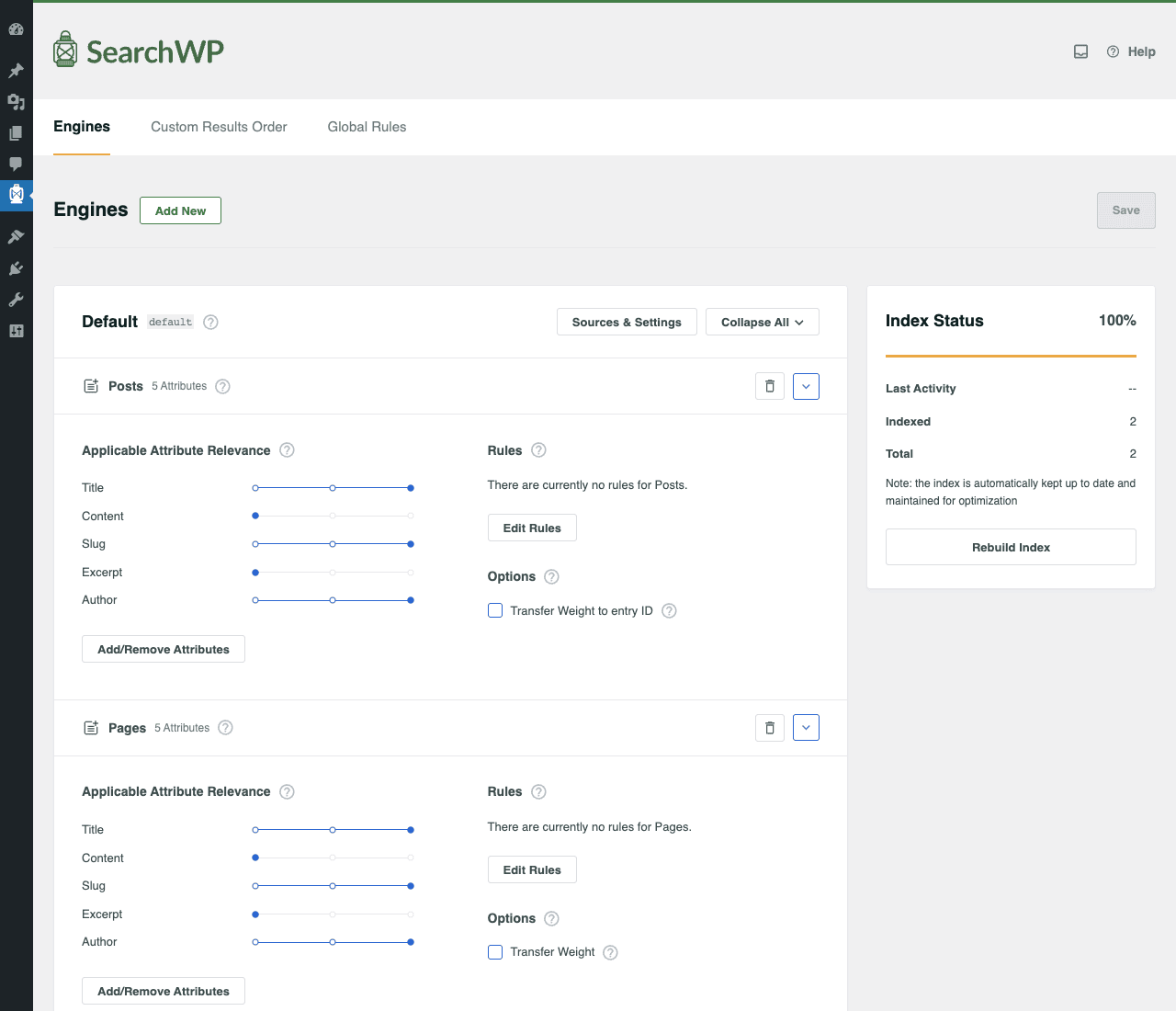Open the Settings sliders sidebar icon
Image resolution: width=1176 pixels, height=1011 pixels.
coord(16,331)
